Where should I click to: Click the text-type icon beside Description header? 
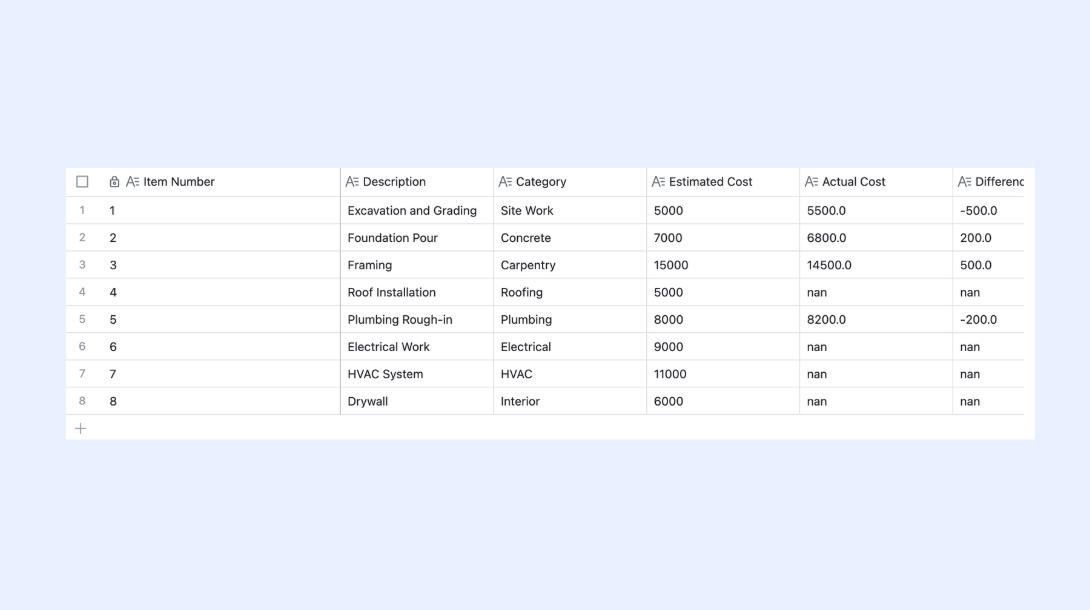[352, 182]
